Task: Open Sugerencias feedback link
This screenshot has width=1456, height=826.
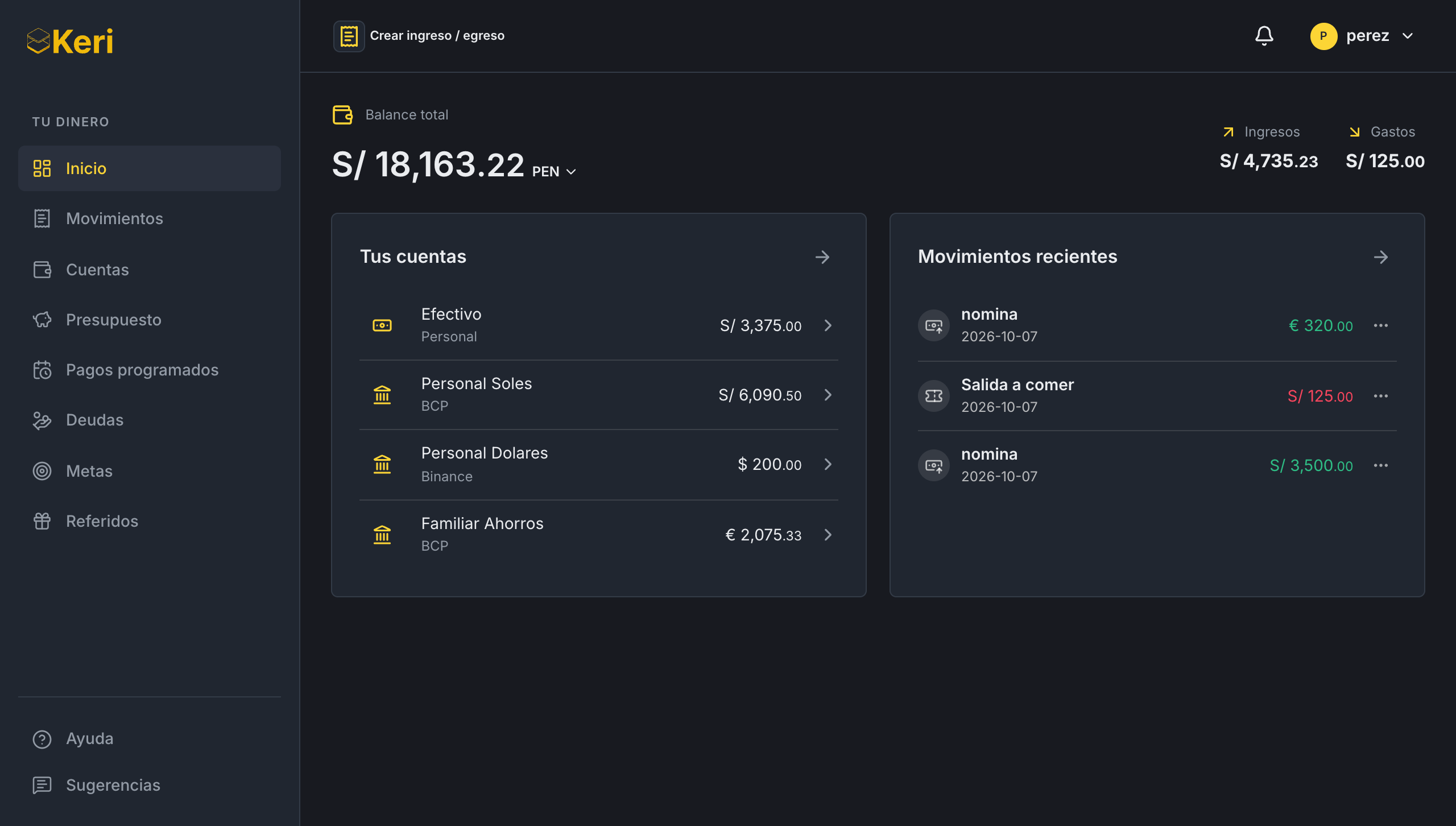Action: tap(150, 785)
